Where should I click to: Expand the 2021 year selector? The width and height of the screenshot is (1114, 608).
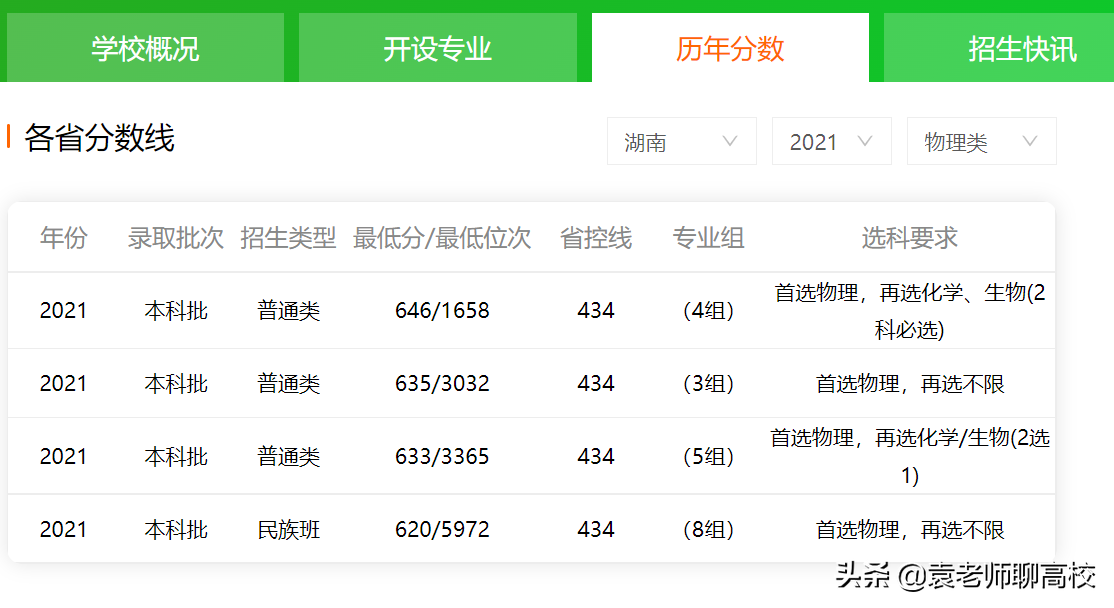coord(831,140)
